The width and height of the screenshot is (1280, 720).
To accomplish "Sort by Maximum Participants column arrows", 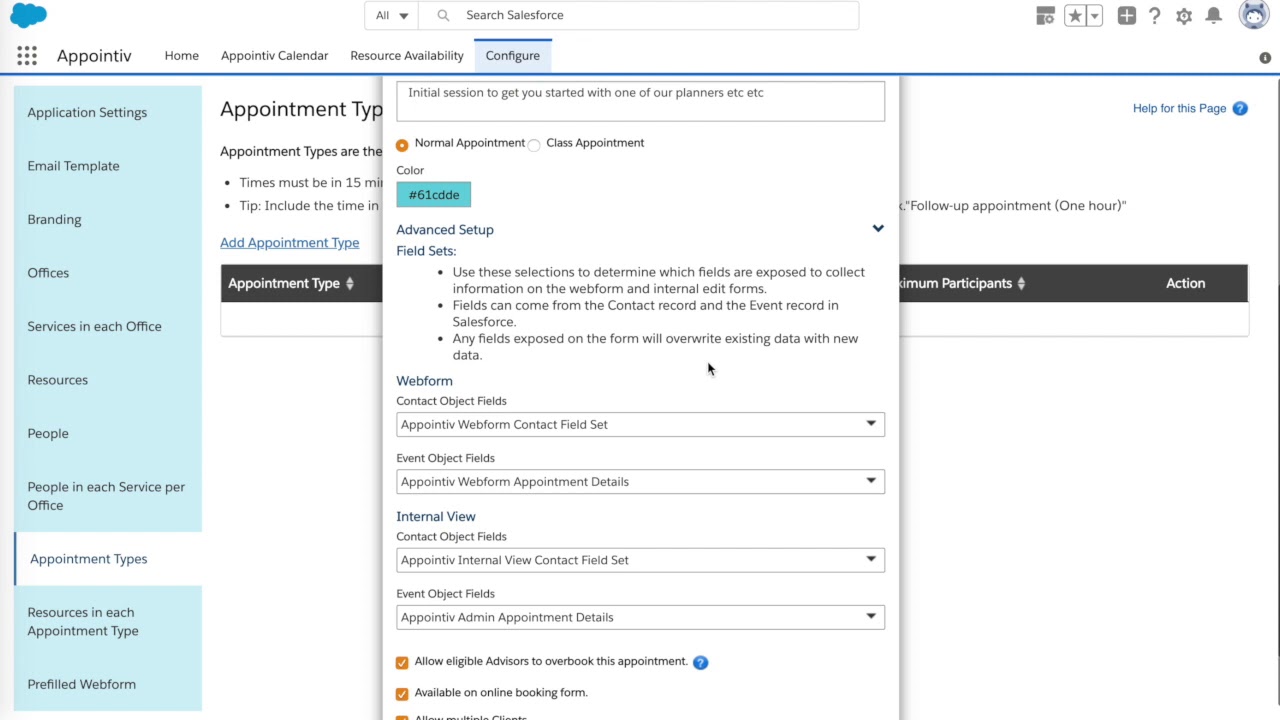I will coord(1021,284).
